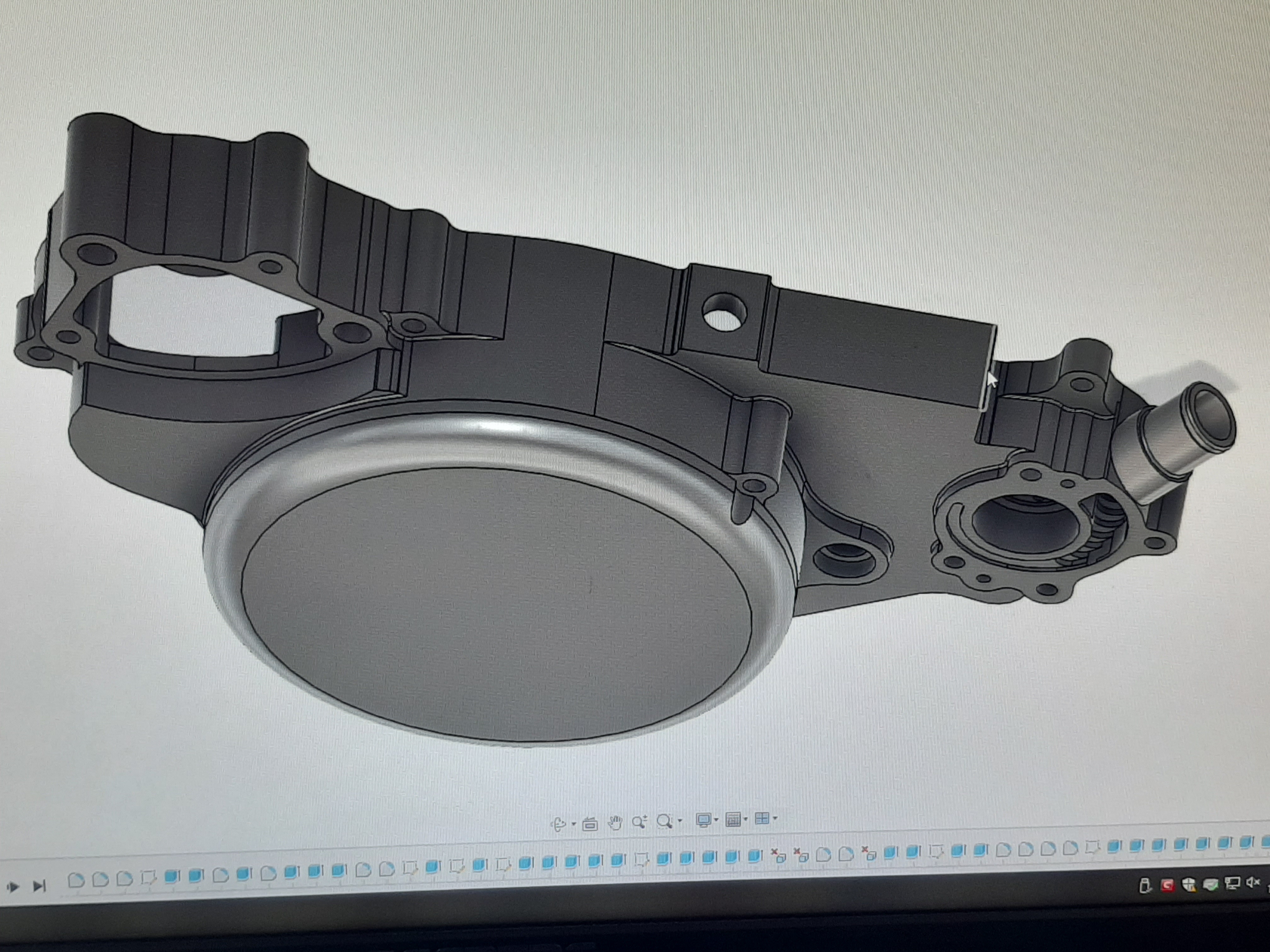Select the first fillet feature in timeline
This screenshot has width=1270, height=952.
[x=76, y=880]
